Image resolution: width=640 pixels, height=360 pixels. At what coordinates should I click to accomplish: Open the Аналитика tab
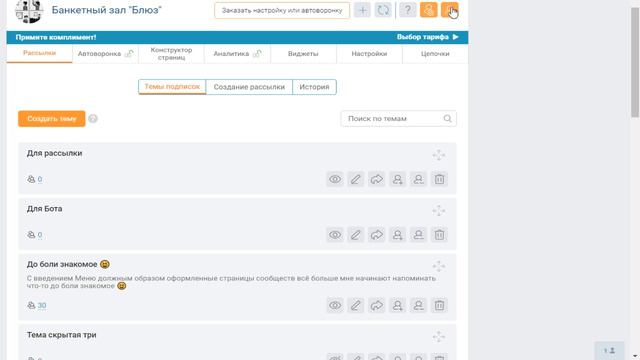(237, 53)
